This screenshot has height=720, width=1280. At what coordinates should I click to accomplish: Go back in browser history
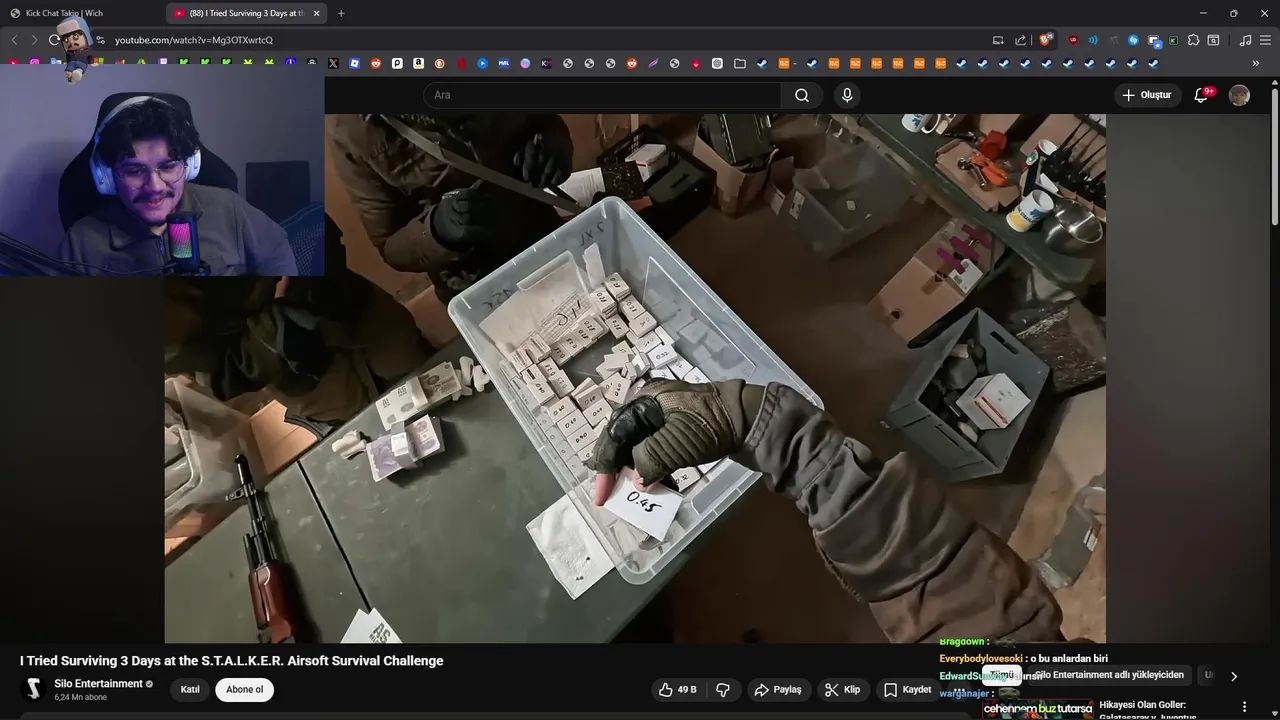click(x=14, y=40)
